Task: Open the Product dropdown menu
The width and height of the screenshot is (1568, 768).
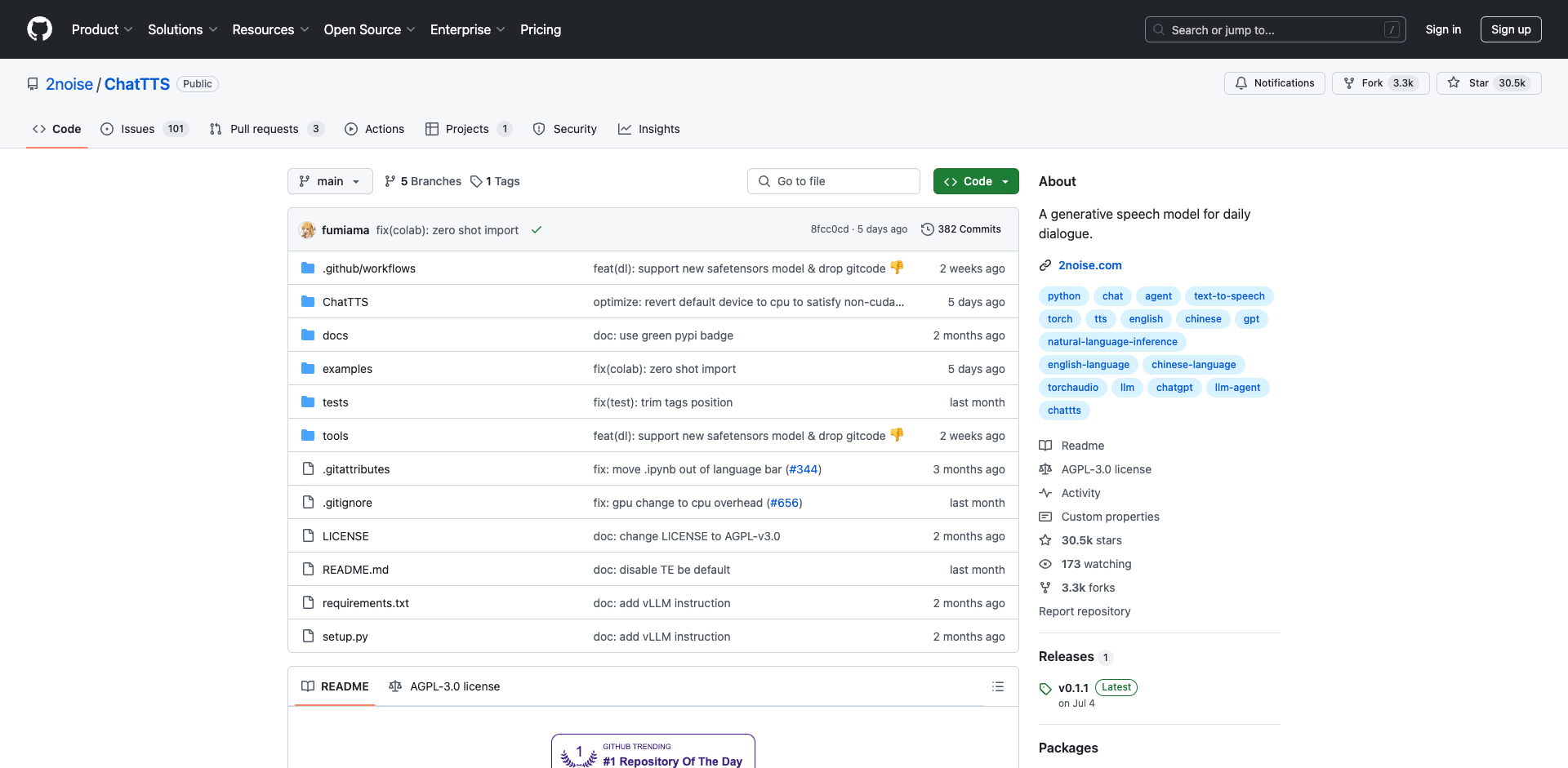Action: point(102,29)
